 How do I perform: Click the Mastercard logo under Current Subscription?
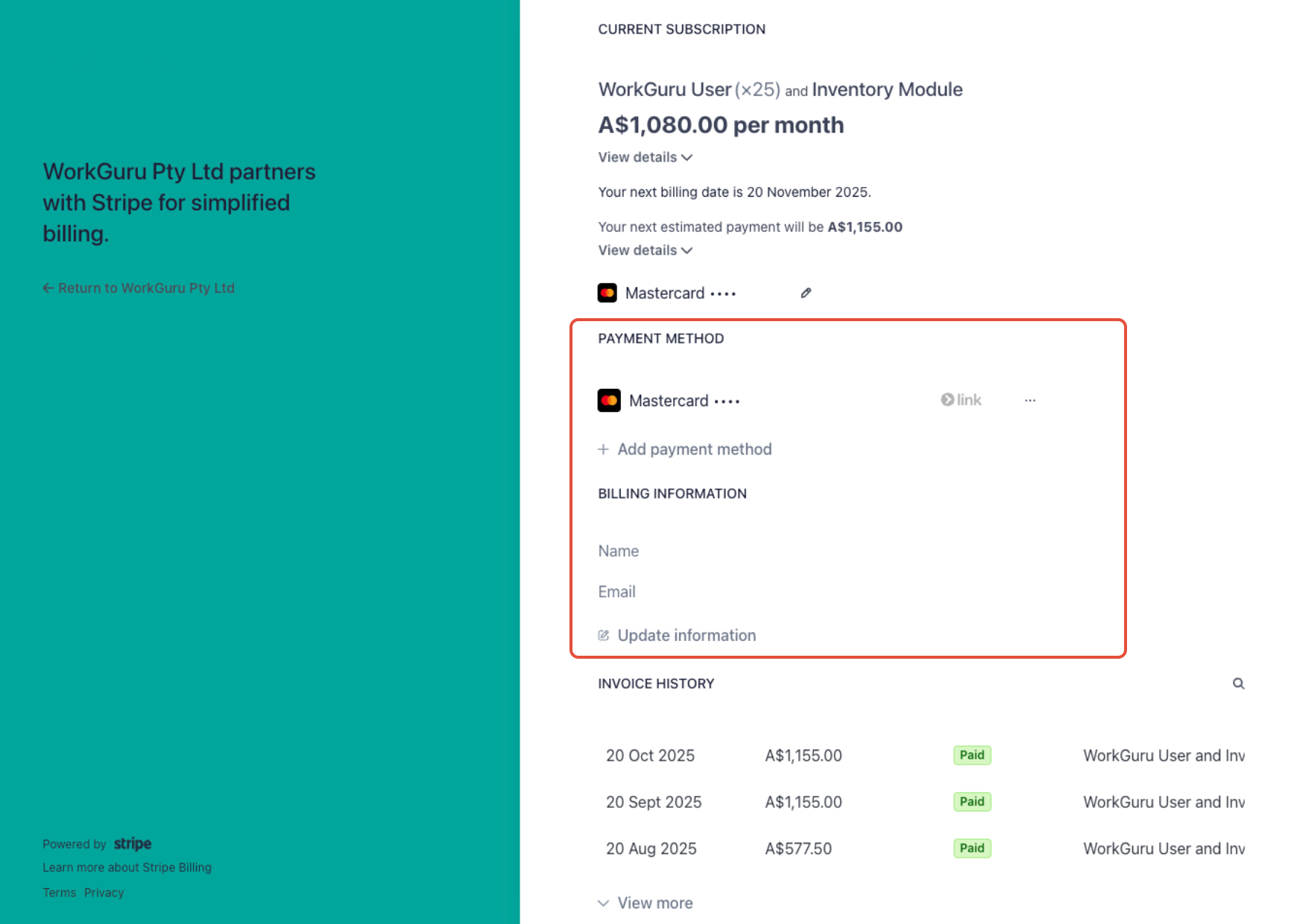click(607, 293)
